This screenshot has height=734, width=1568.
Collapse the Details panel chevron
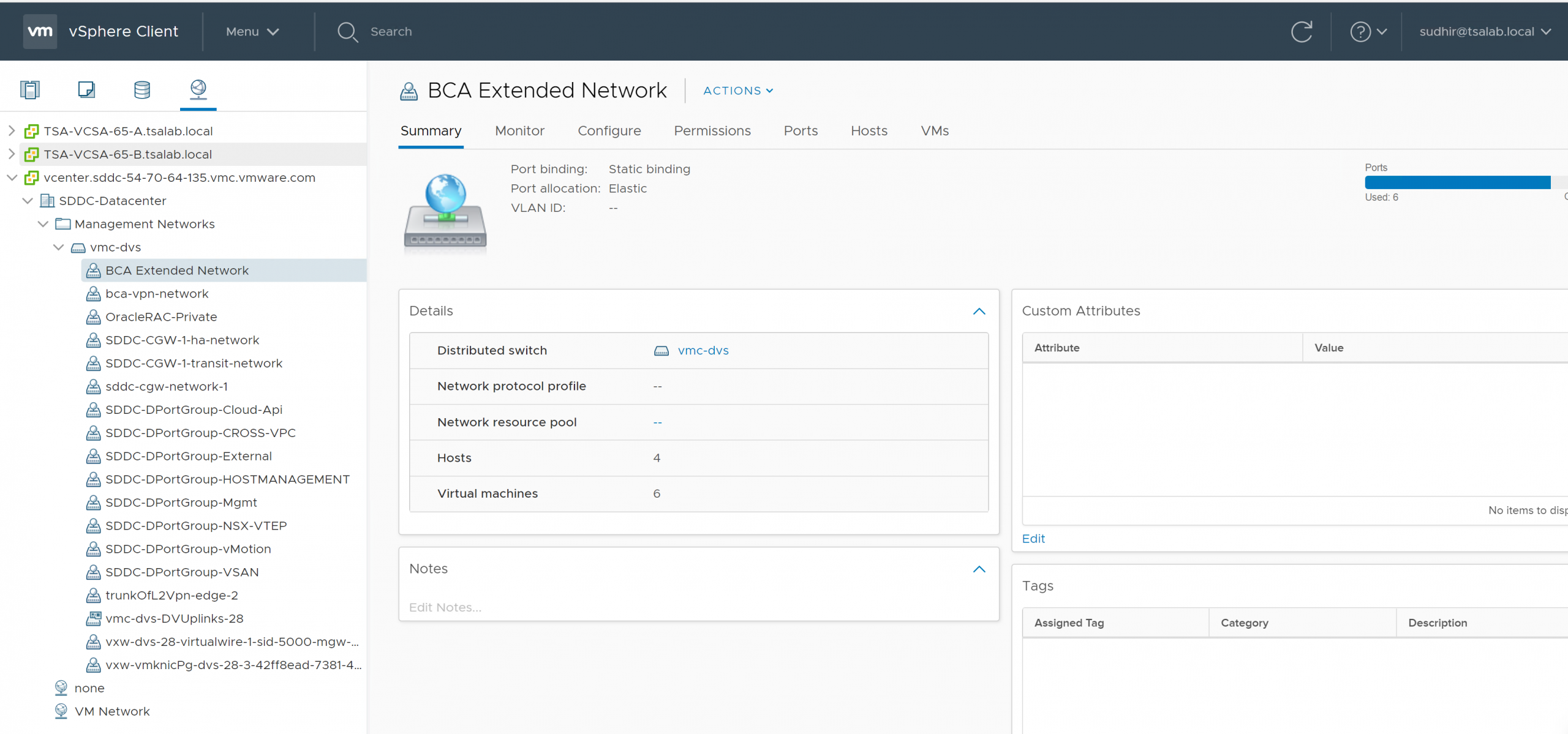pos(979,312)
